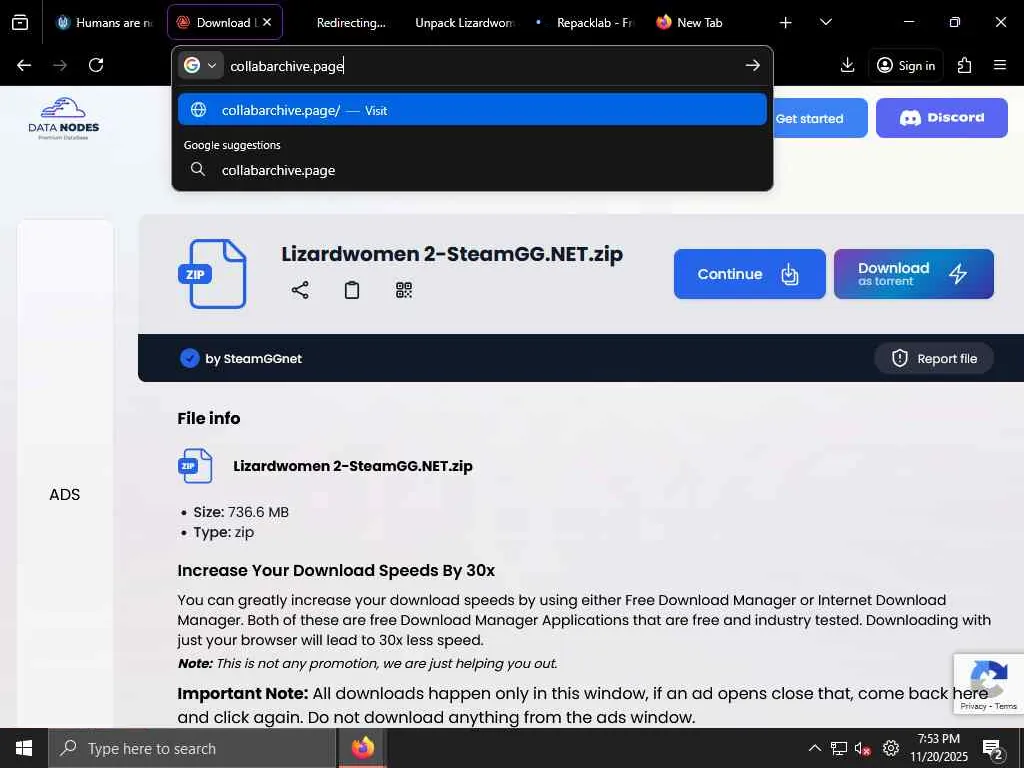
Task: Click Increase Your Download Speeds By 30x heading
Action: click(336, 570)
